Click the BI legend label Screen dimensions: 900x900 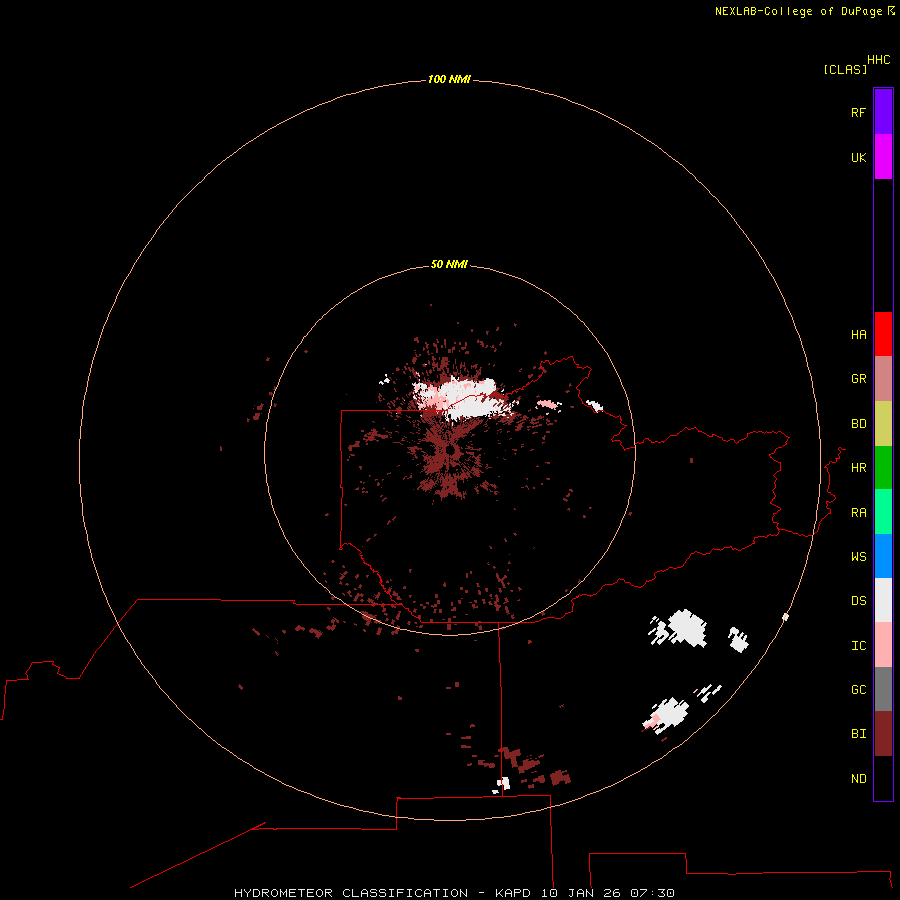pyautogui.click(x=858, y=734)
